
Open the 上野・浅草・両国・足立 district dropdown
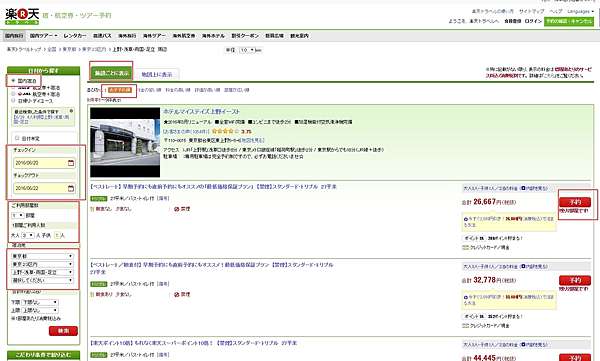click(42, 272)
